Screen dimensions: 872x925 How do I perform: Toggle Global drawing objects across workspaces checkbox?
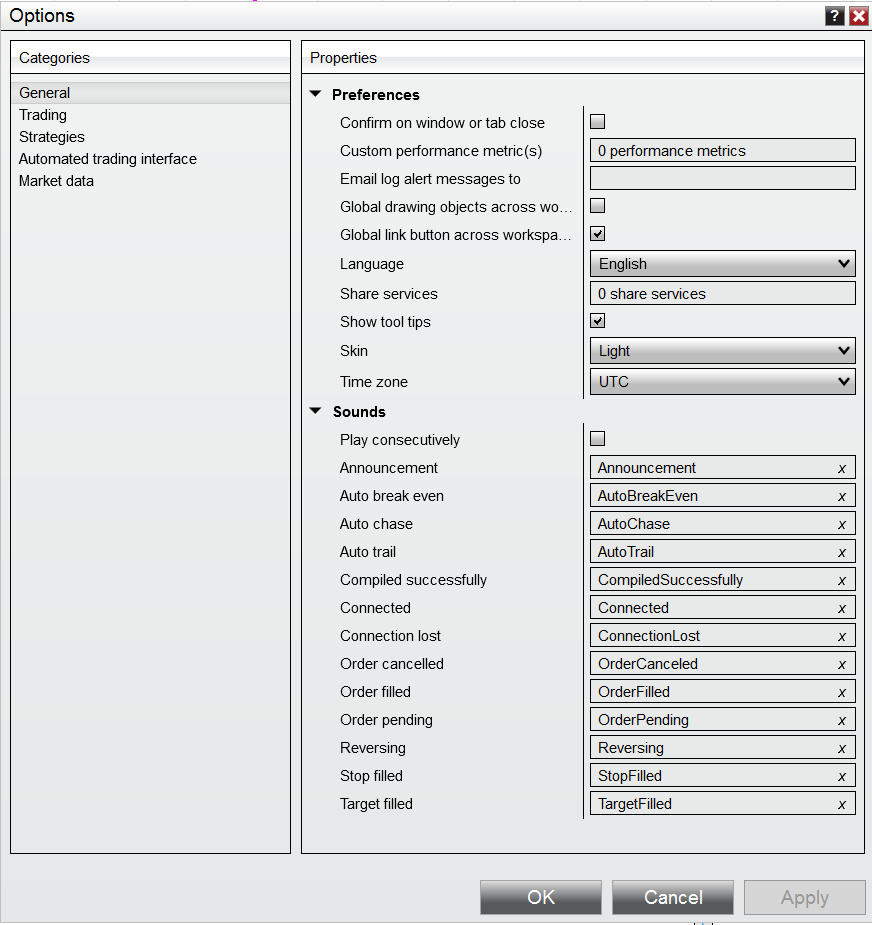(x=598, y=205)
